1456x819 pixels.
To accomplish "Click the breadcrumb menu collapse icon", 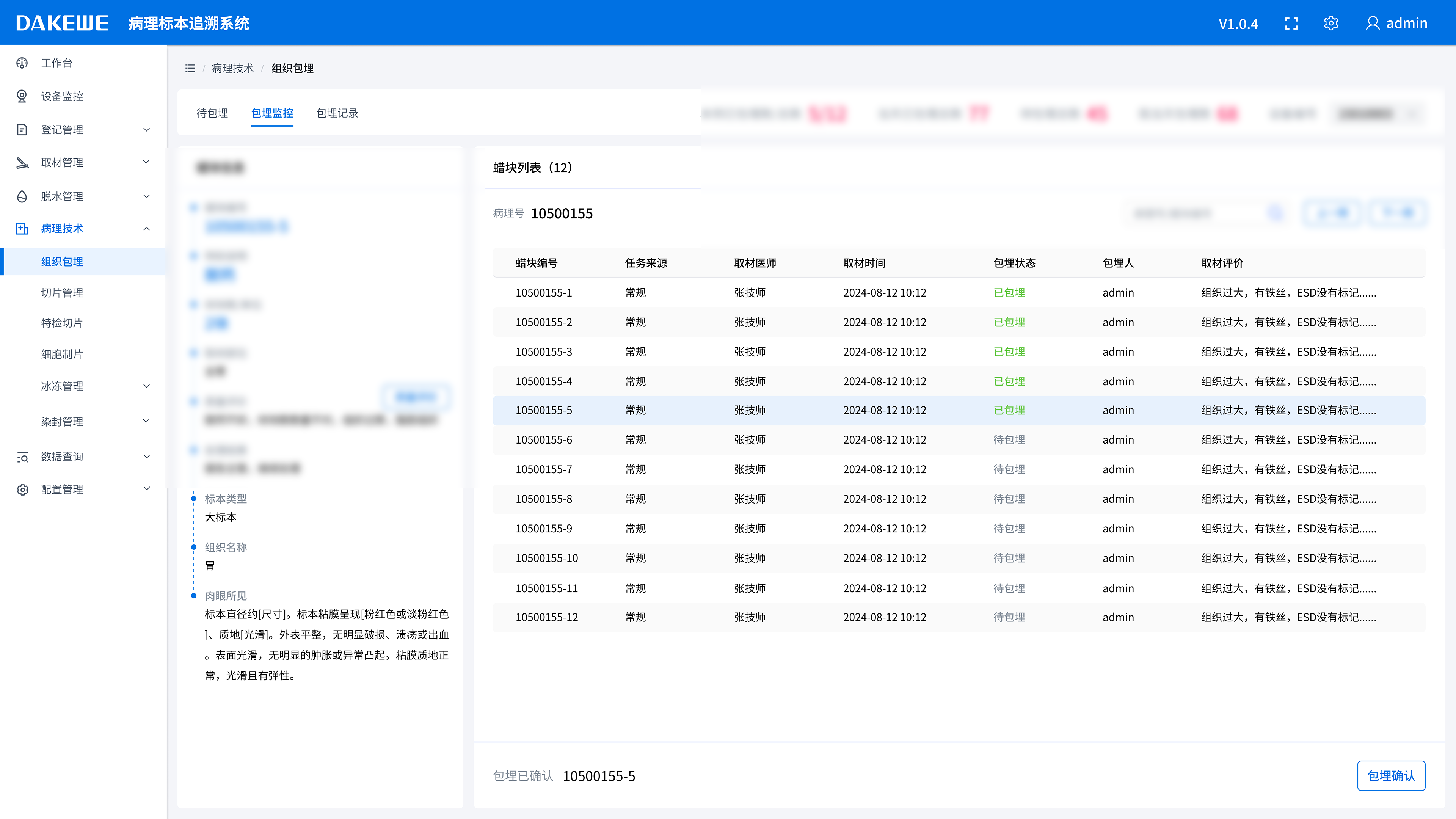I will 190,68.
